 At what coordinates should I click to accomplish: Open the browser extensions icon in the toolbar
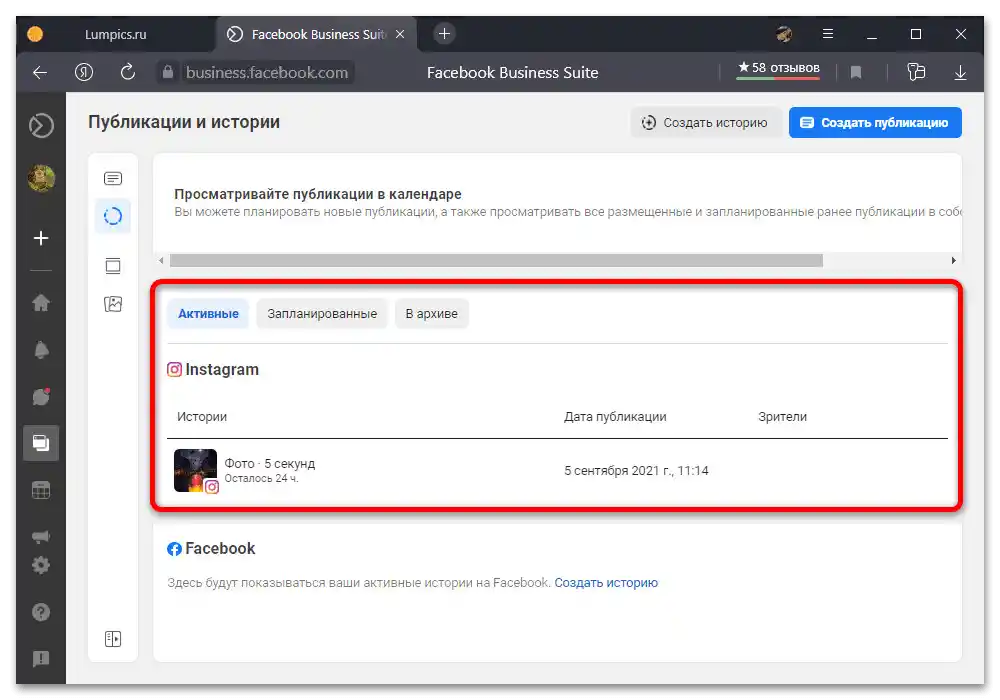click(x=916, y=72)
